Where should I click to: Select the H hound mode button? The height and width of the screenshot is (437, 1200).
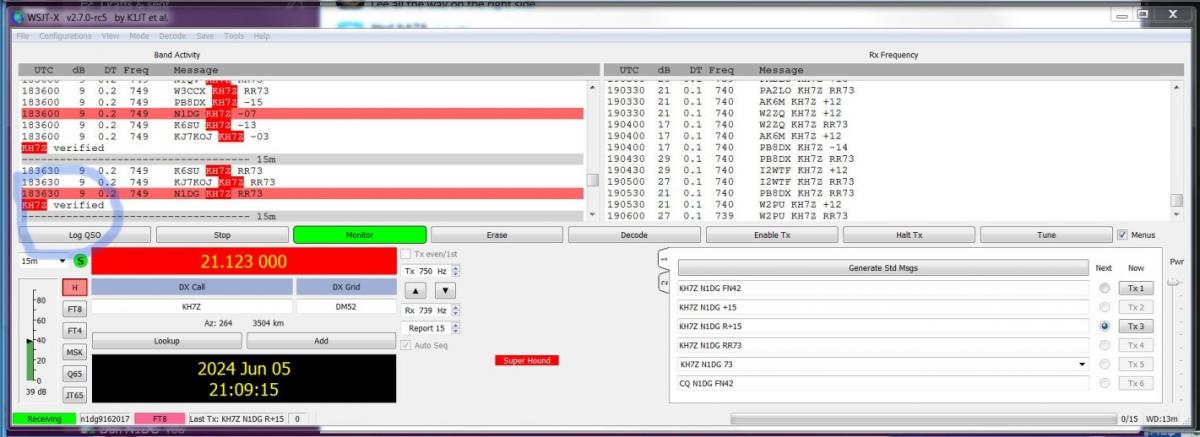point(75,287)
